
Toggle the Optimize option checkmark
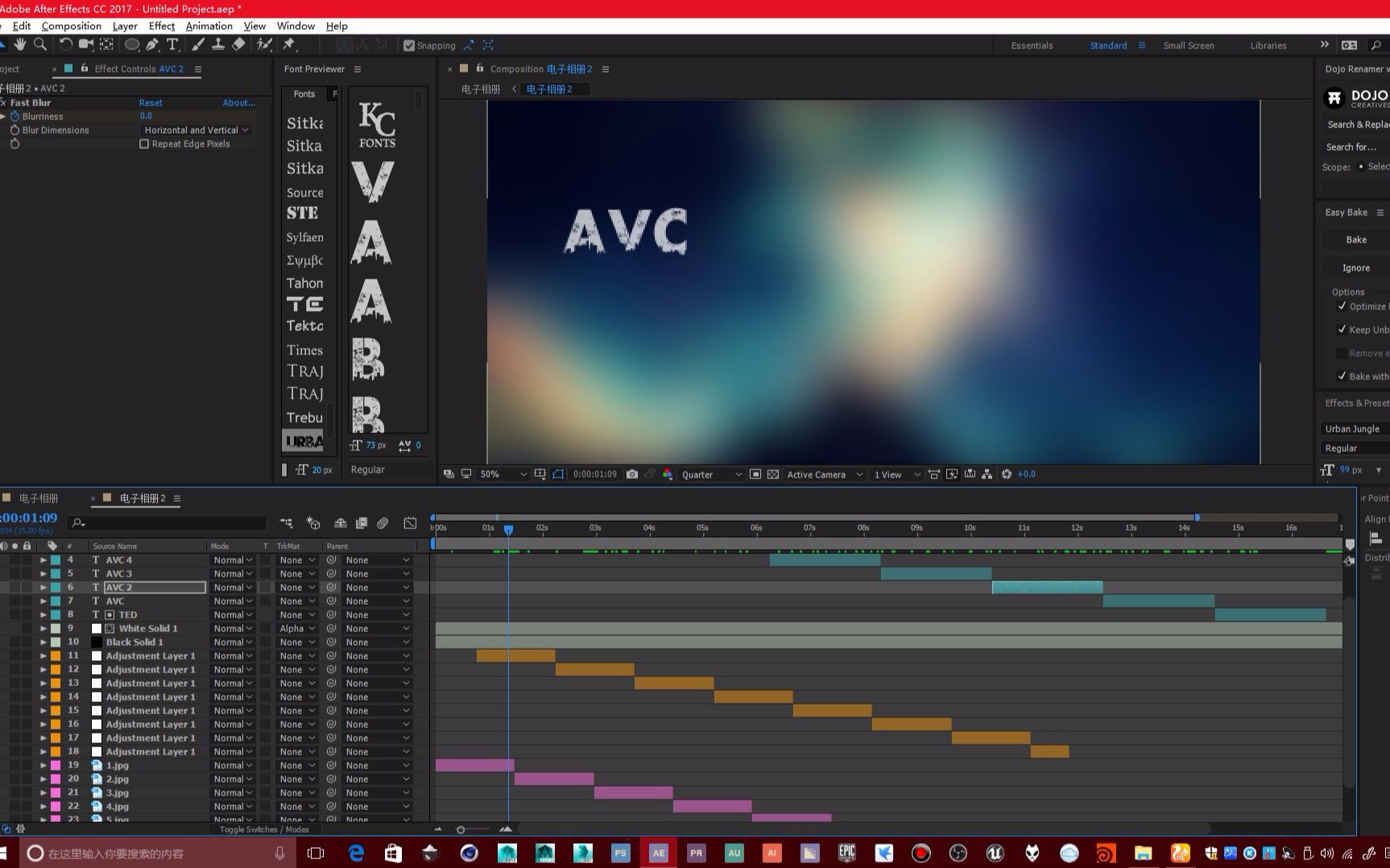pyautogui.click(x=1342, y=306)
